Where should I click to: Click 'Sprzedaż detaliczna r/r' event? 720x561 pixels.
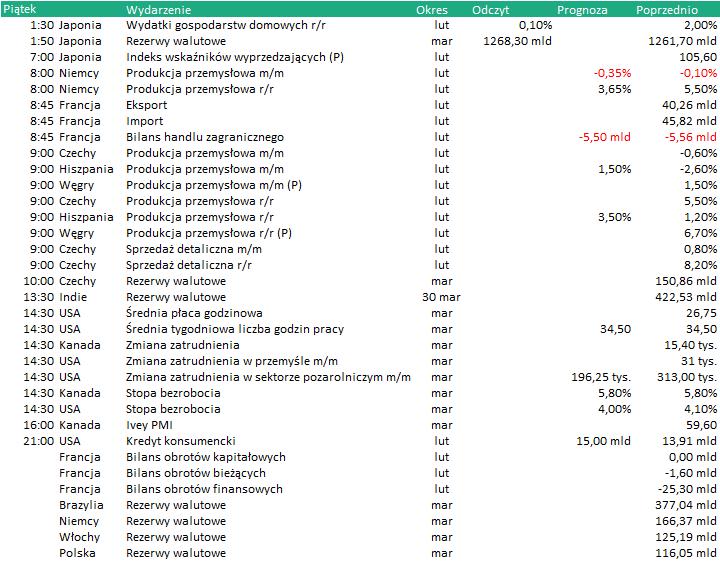point(189,265)
